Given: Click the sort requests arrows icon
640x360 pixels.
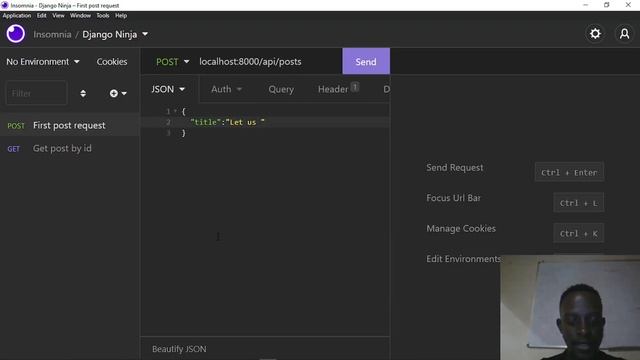Looking at the screenshot, I should pos(83,93).
